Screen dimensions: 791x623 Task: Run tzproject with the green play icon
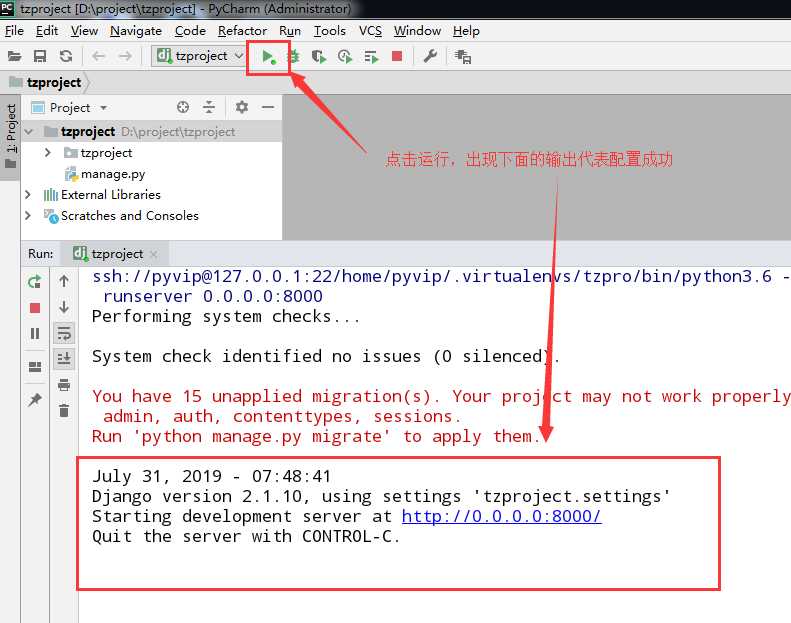point(268,56)
